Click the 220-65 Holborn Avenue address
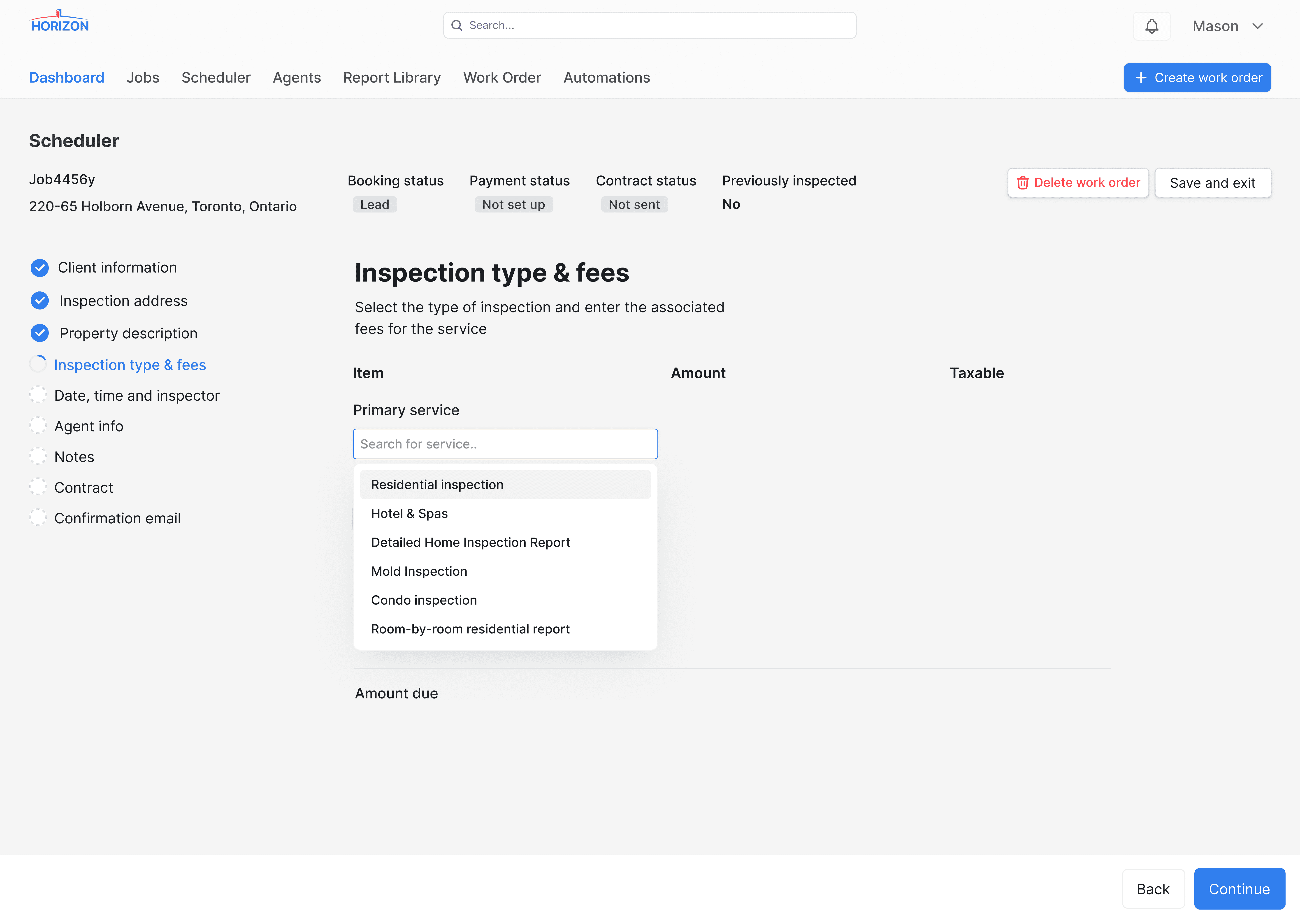 [x=163, y=207]
